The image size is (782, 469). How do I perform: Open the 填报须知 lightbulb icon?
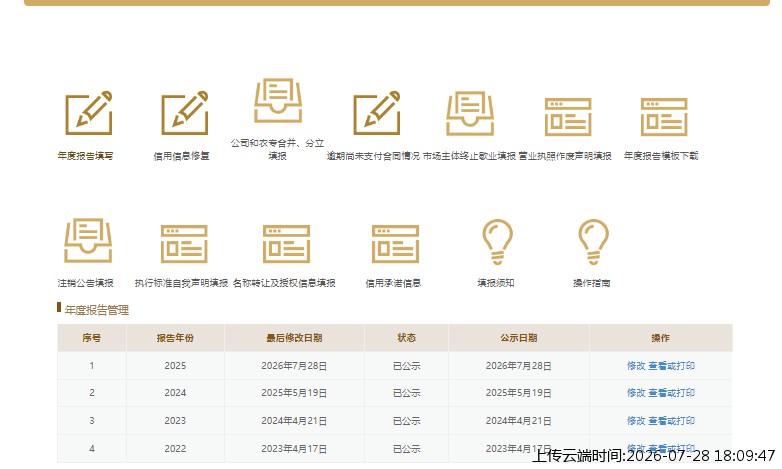click(x=497, y=242)
